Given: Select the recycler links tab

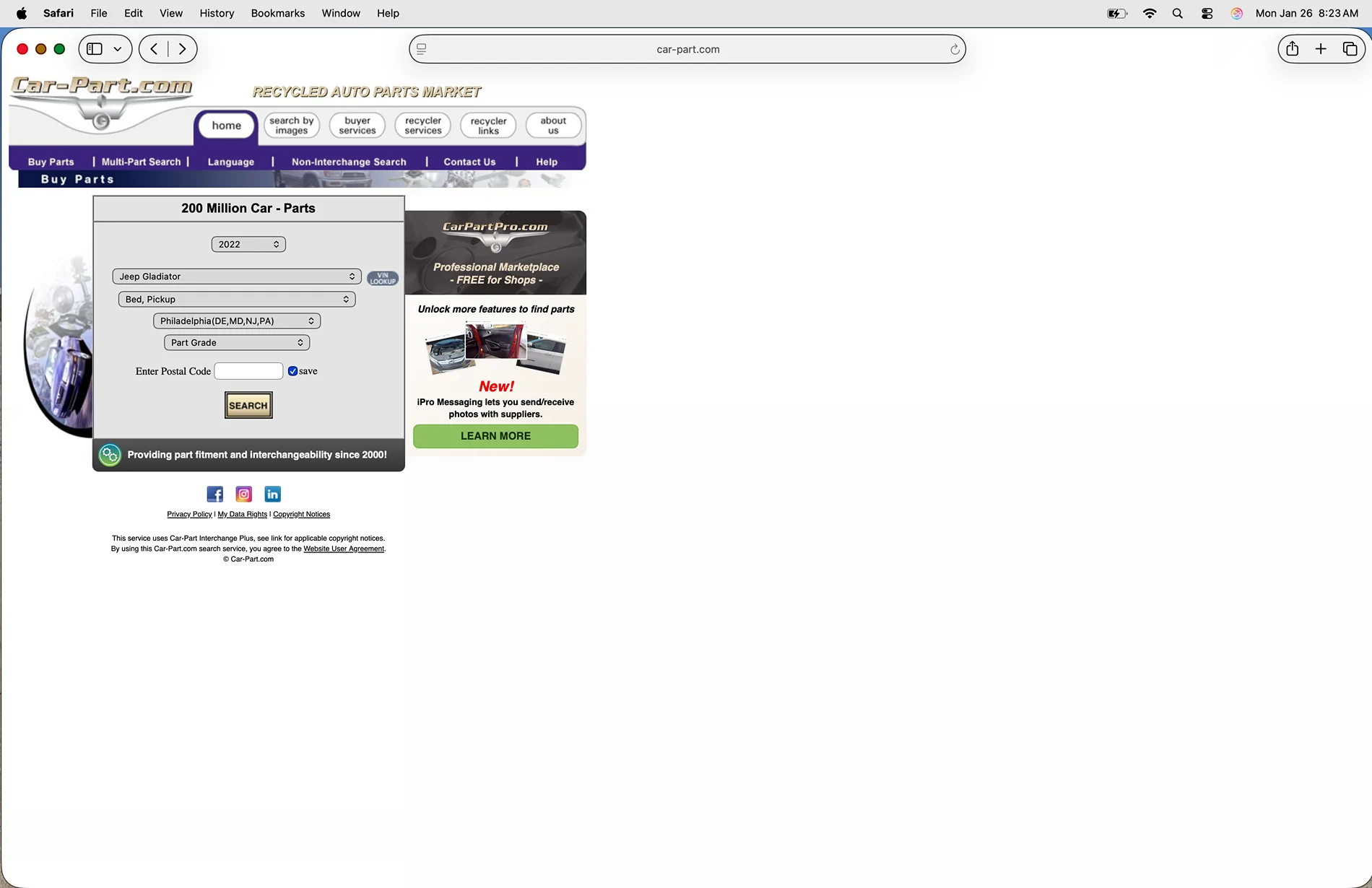Looking at the screenshot, I should pos(488,126).
